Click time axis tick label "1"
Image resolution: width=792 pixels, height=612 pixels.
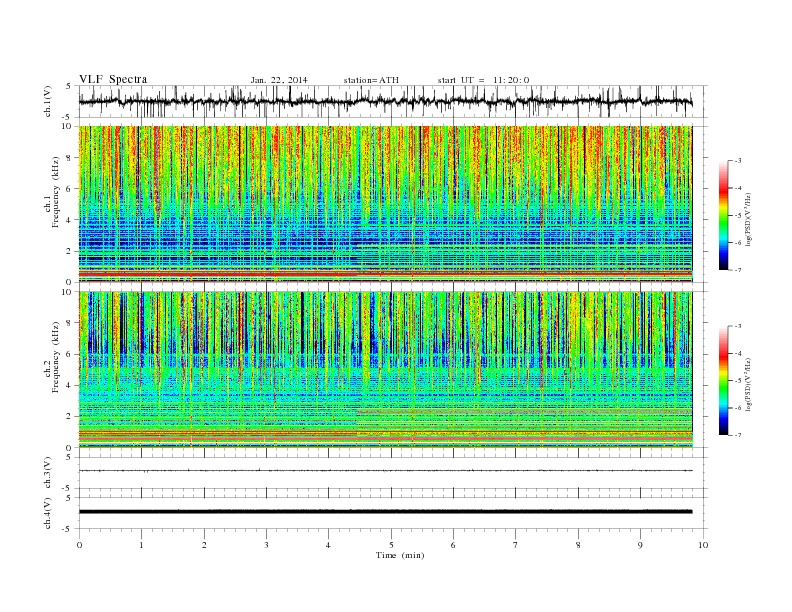pos(141,545)
